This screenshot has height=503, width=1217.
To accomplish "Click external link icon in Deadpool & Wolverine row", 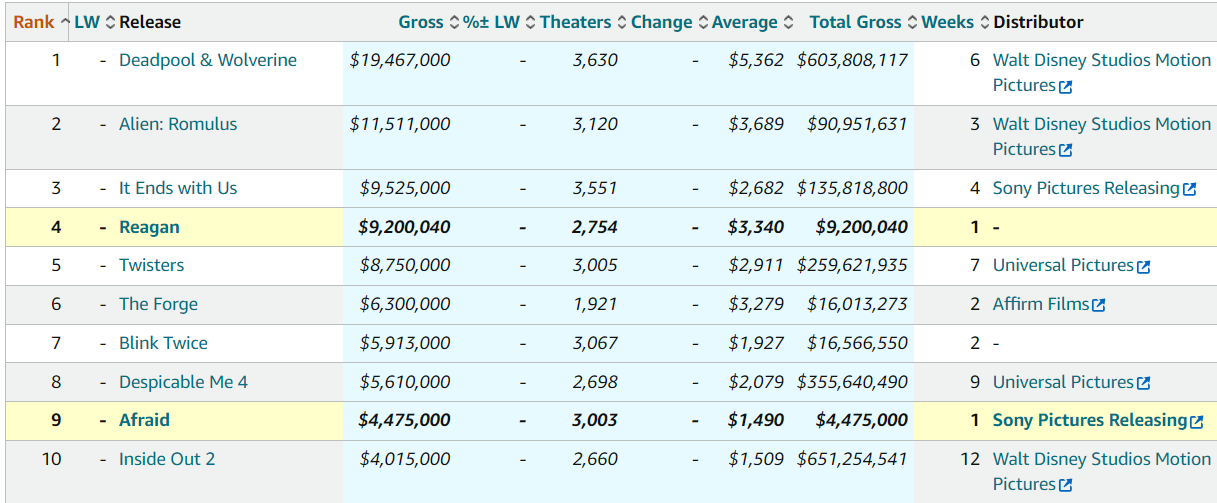I will point(1065,87).
